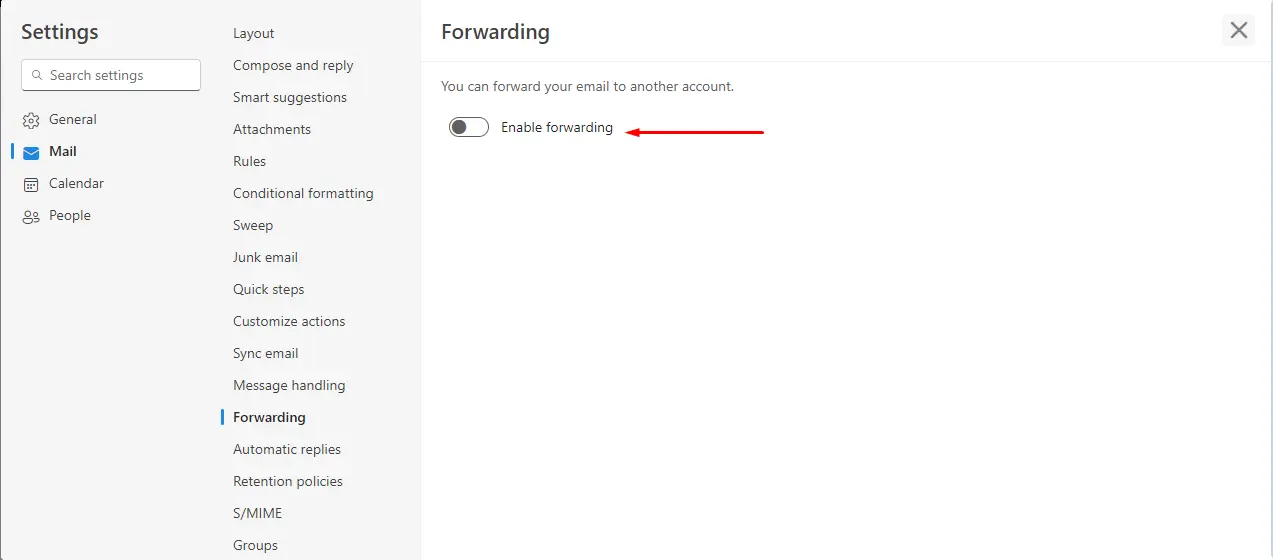Image resolution: width=1273 pixels, height=560 pixels.
Task: Click the People icon in sidebar
Action: (31, 216)
